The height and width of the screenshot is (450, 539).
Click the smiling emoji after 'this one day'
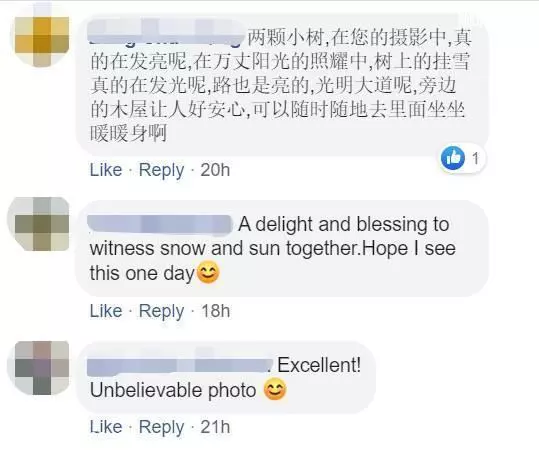click(x=207, y=273)
